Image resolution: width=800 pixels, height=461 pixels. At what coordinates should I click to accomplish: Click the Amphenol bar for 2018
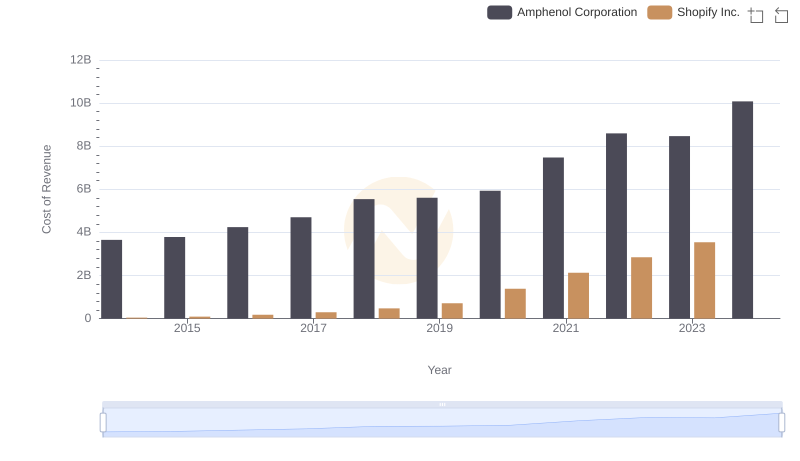tap(364, 259)
